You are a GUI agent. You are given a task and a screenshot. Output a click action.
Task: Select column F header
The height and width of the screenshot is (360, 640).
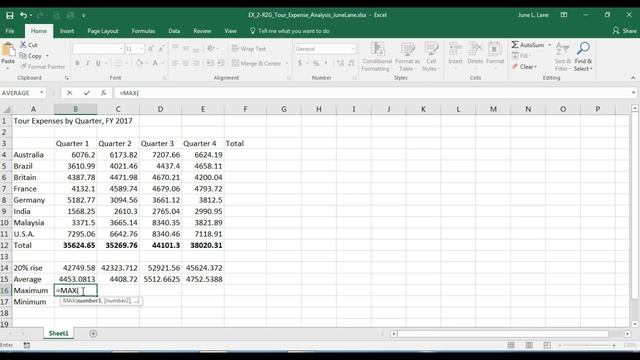click(x=245, y=109)
